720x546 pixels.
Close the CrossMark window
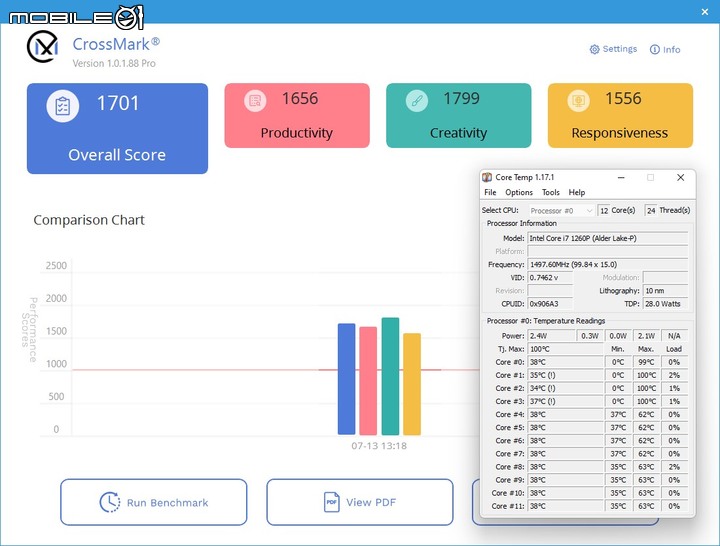point(705,12)
